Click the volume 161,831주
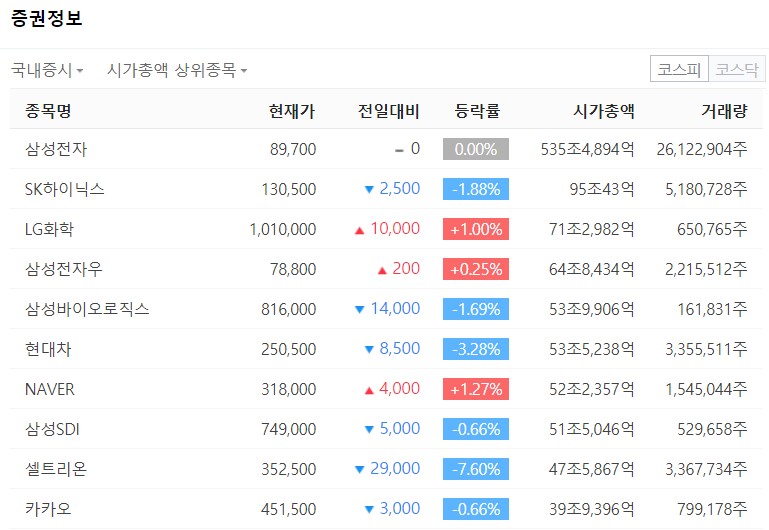The image size is (769, 530). (x=712, y=309)
